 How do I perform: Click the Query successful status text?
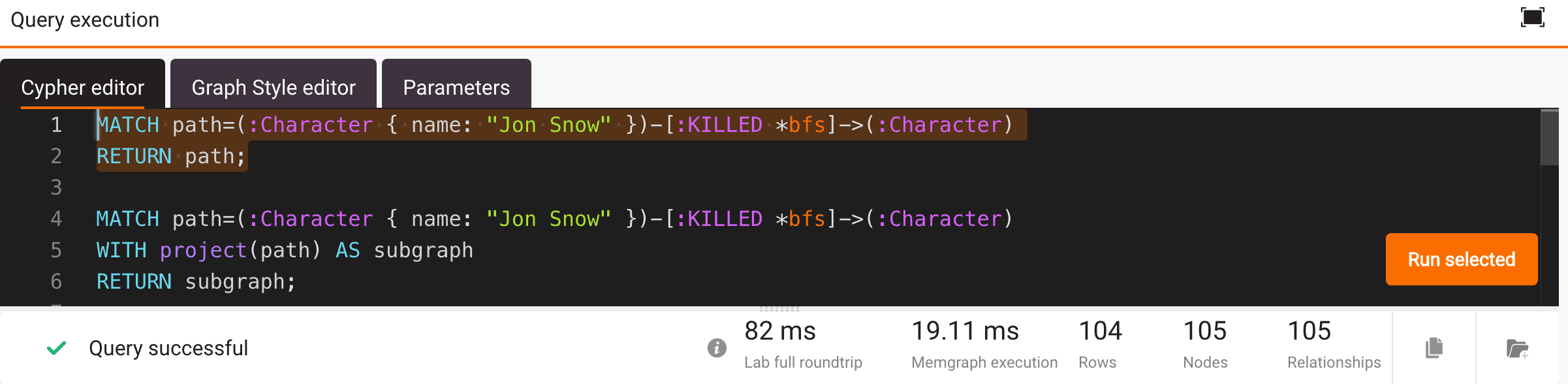pos(168,348)
